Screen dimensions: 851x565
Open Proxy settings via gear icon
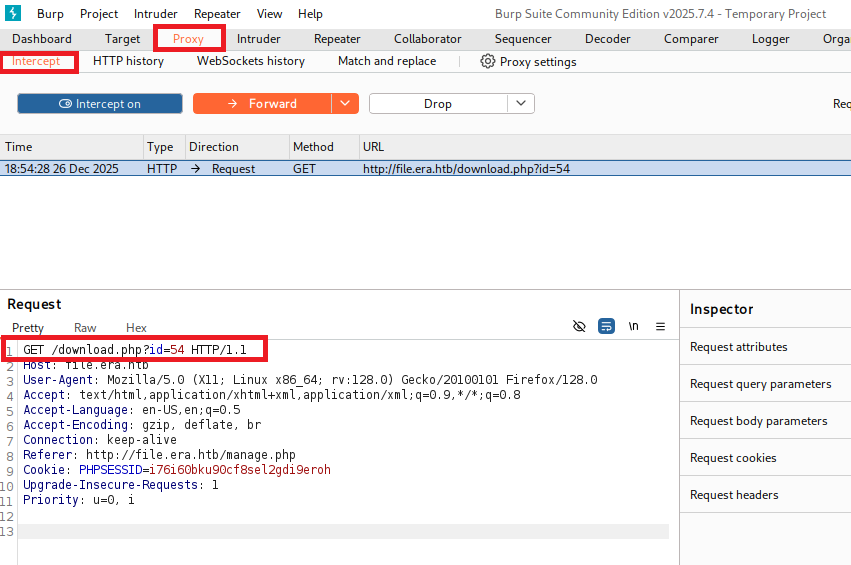pos(488,61)
